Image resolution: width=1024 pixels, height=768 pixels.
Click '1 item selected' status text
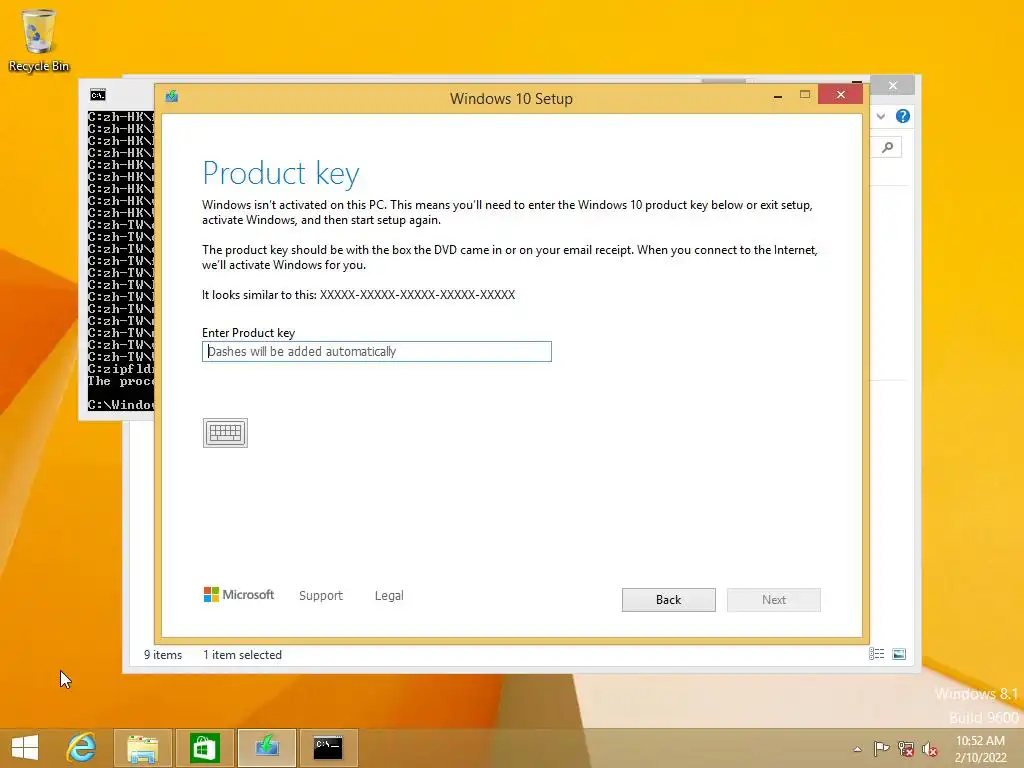(242, 654)
